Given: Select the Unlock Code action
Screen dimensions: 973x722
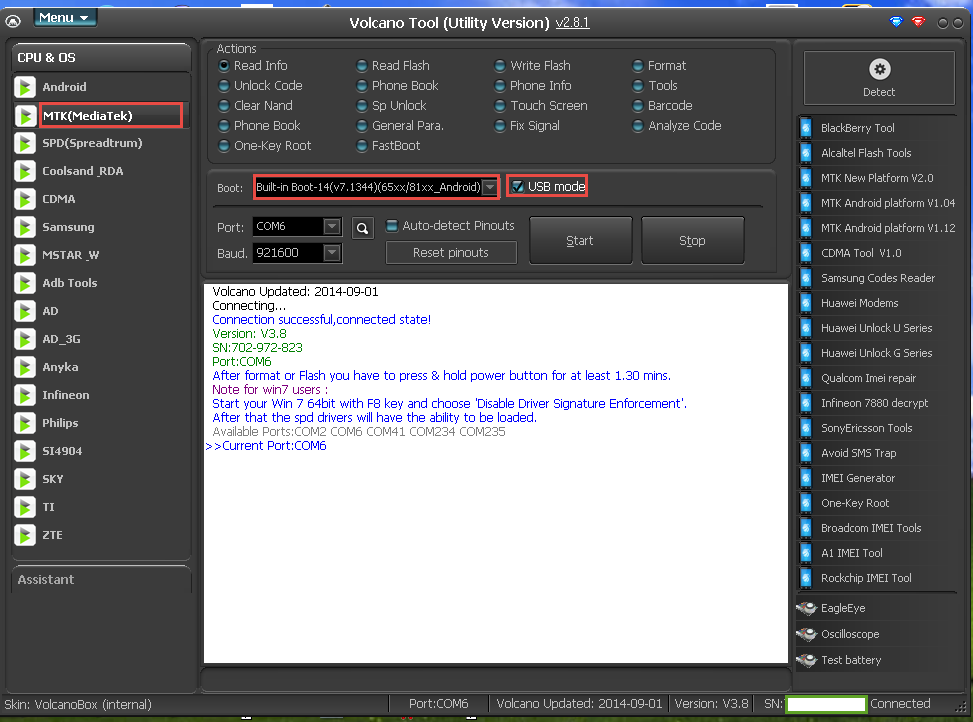Looking at the screenshot, I should coord(224,86).
